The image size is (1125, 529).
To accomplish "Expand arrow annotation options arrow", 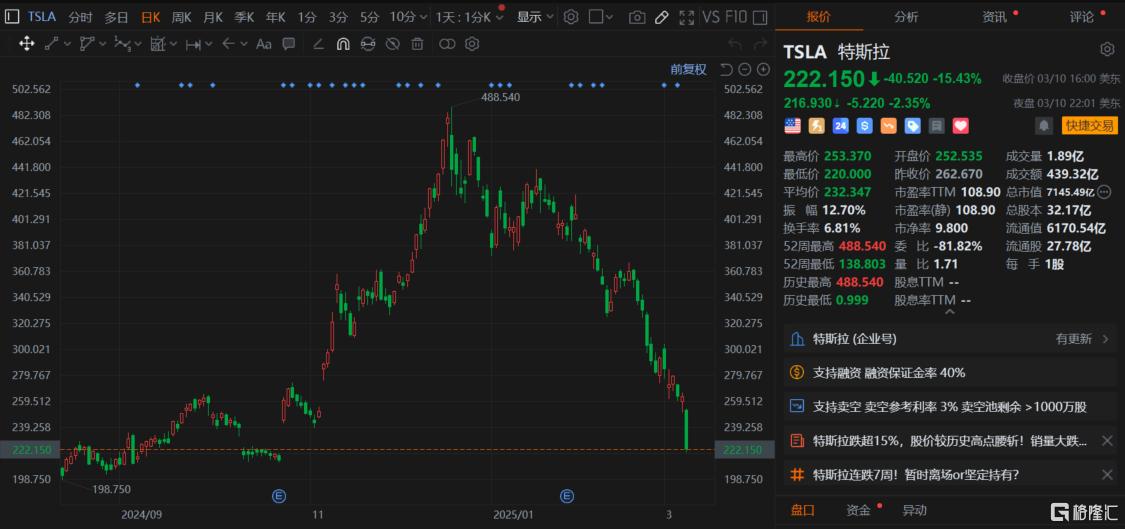I will 244,45.
